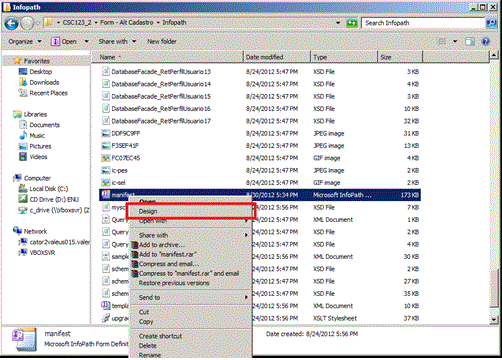This screenshot has height=360, width=502.
Task: Select Computer in navigation pane
Action: (x=32, y=178)
